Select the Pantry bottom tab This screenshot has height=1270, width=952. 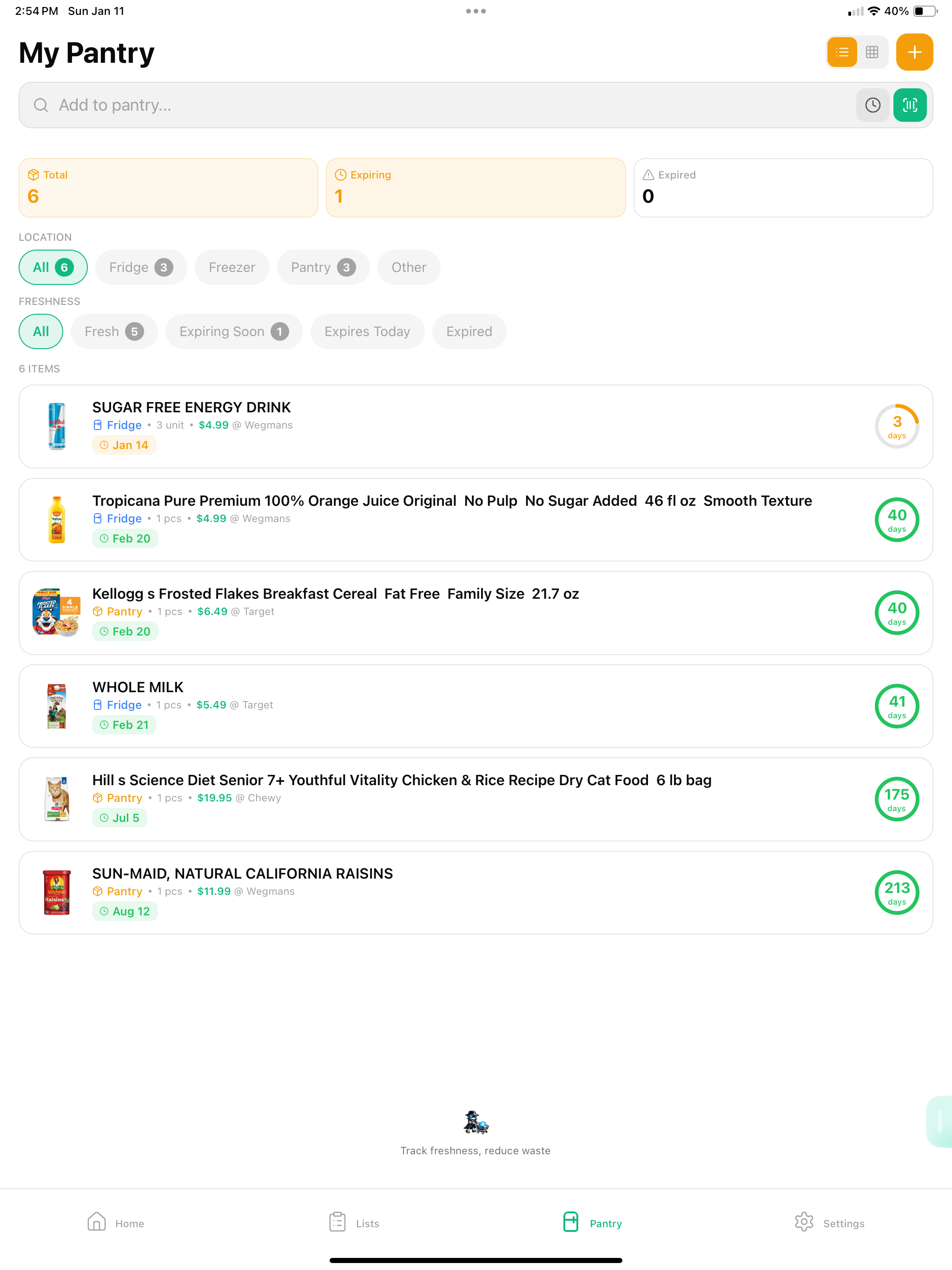[592, 1223]
